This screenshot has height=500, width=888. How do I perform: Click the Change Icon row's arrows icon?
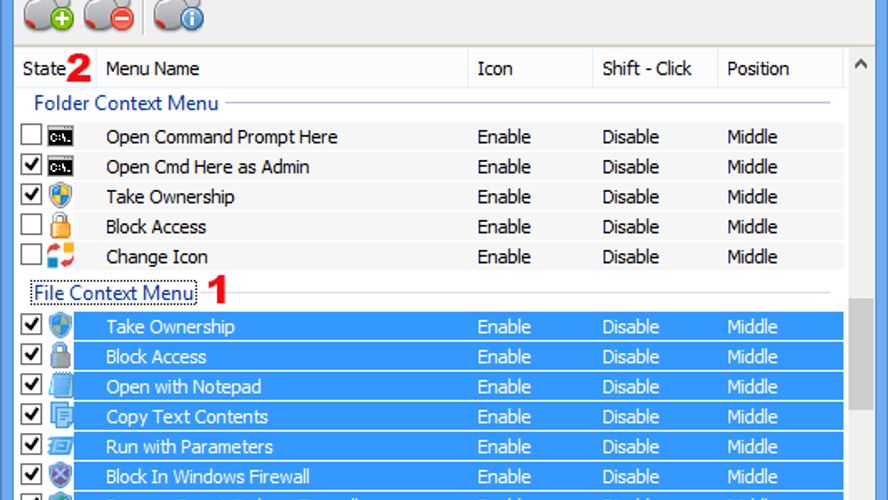point(60,255)
